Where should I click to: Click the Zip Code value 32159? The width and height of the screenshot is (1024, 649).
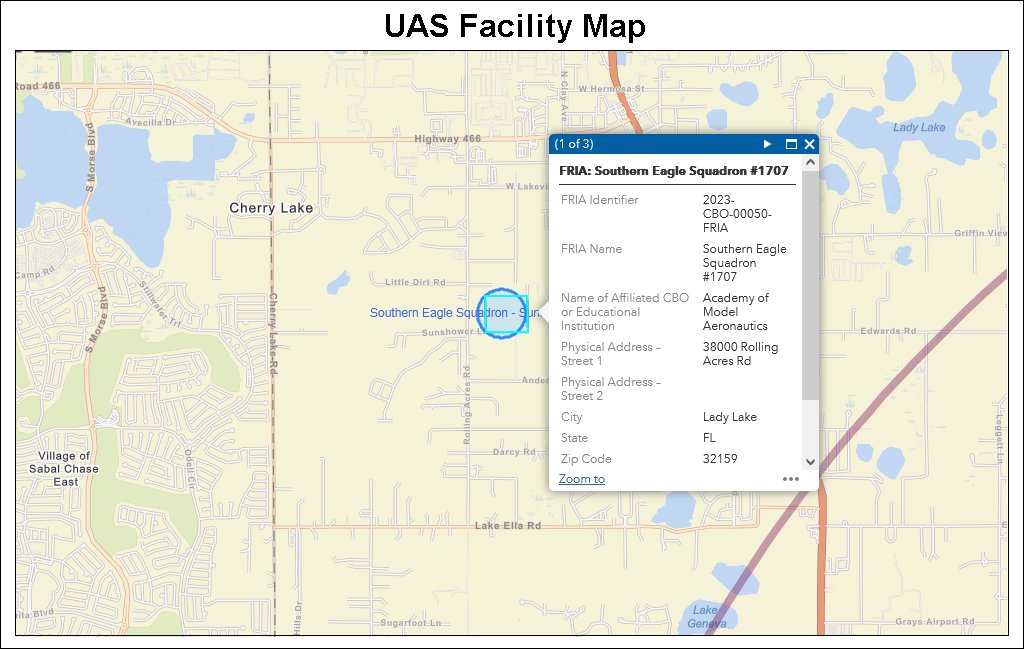tap(727, 459)
